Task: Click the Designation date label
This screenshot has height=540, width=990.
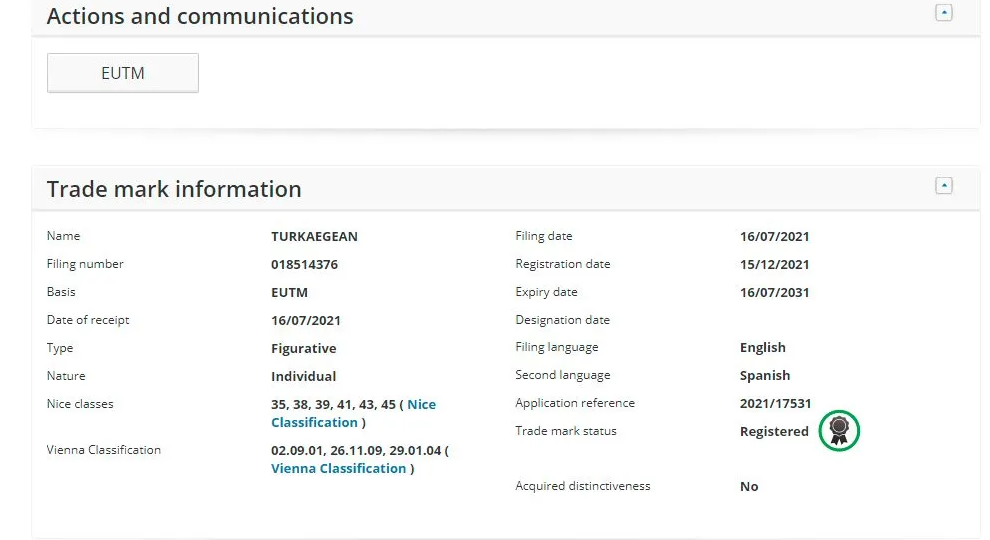Action: 563,320
